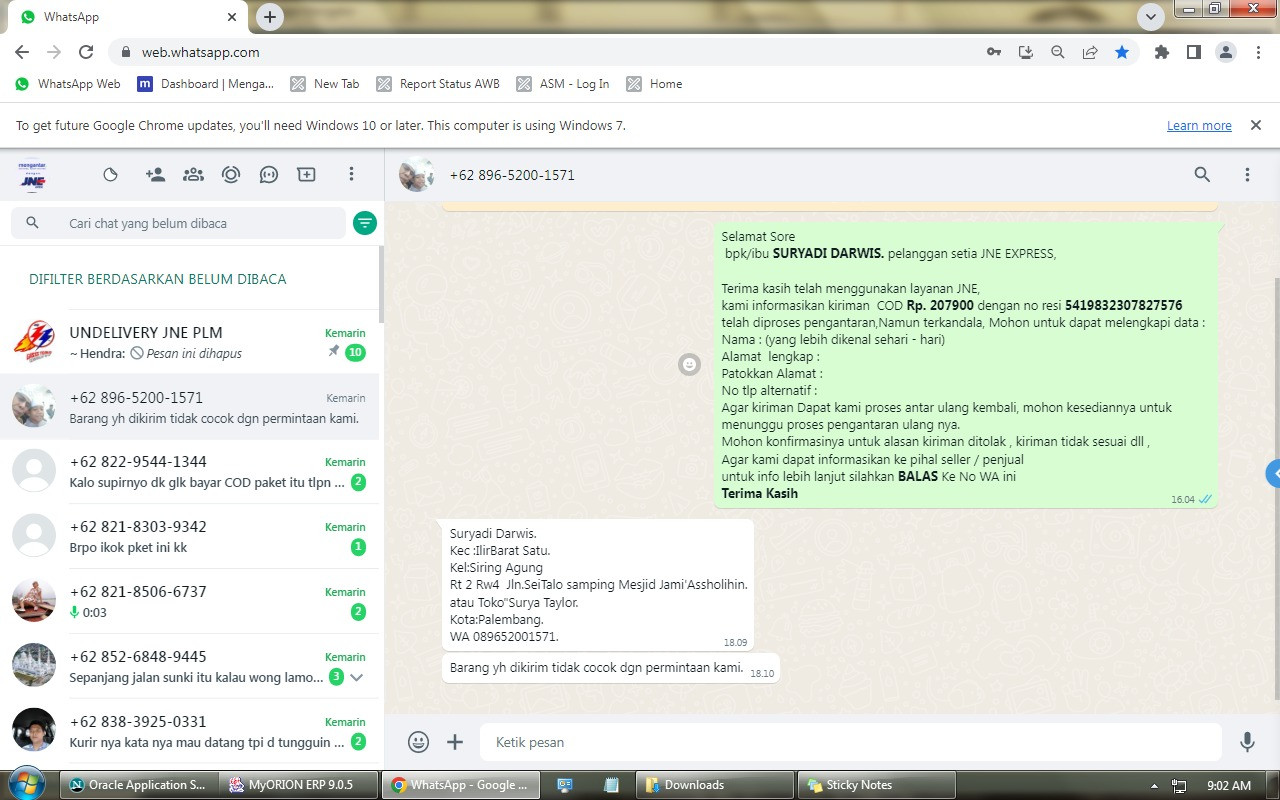
Task: Open Downloads taskbar item
Action: (714, 785)
